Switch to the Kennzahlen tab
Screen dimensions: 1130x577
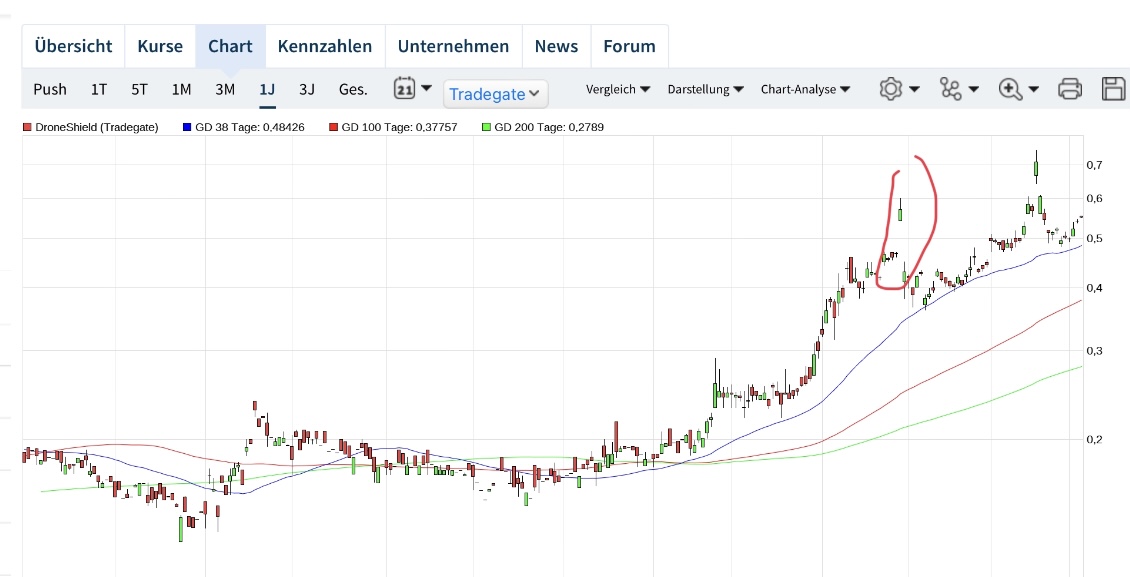[325, 46]
